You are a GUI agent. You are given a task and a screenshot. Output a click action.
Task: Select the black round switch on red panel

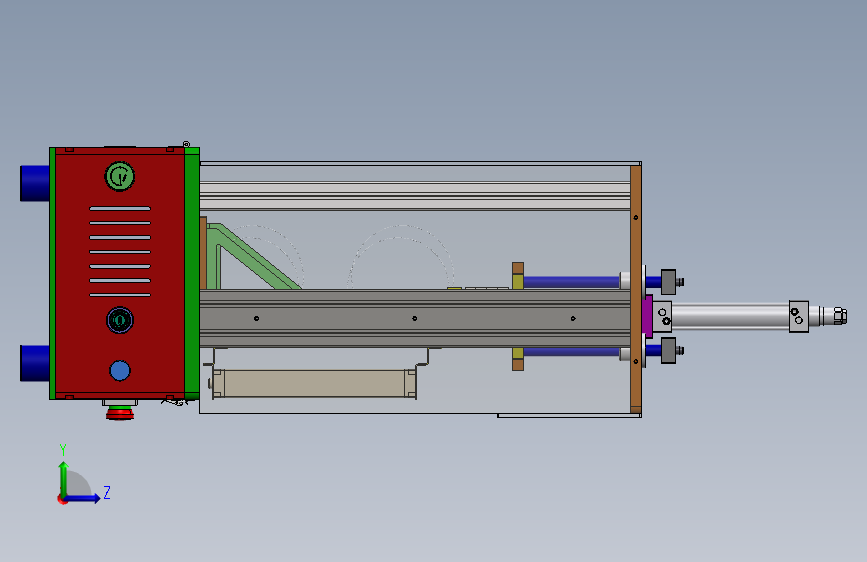[119, 320]
